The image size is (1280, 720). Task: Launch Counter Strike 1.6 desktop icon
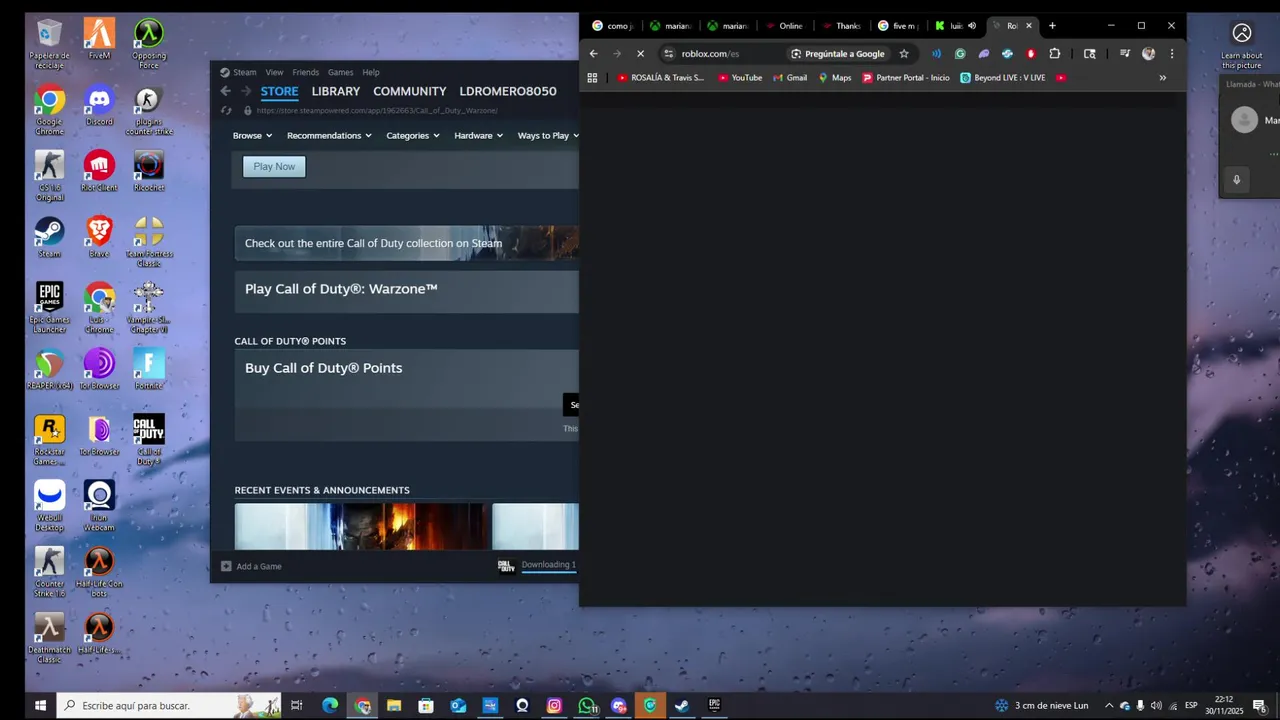click(x=49, y=571)
